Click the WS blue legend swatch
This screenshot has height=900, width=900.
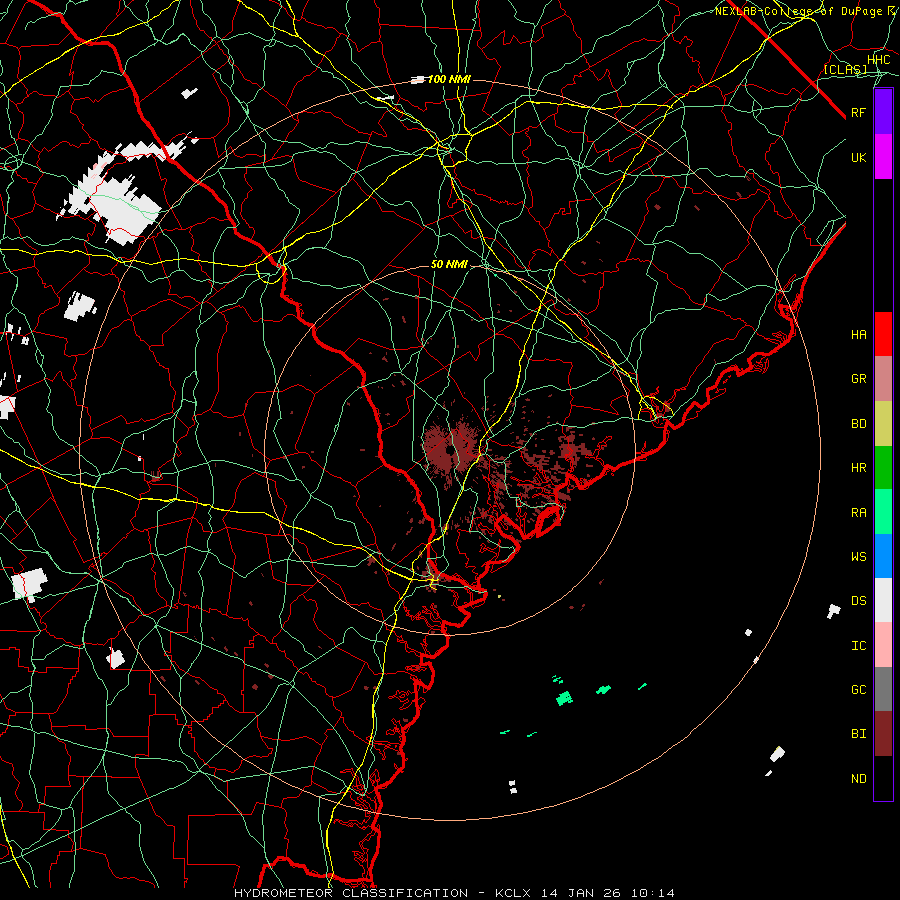point(883,556)
